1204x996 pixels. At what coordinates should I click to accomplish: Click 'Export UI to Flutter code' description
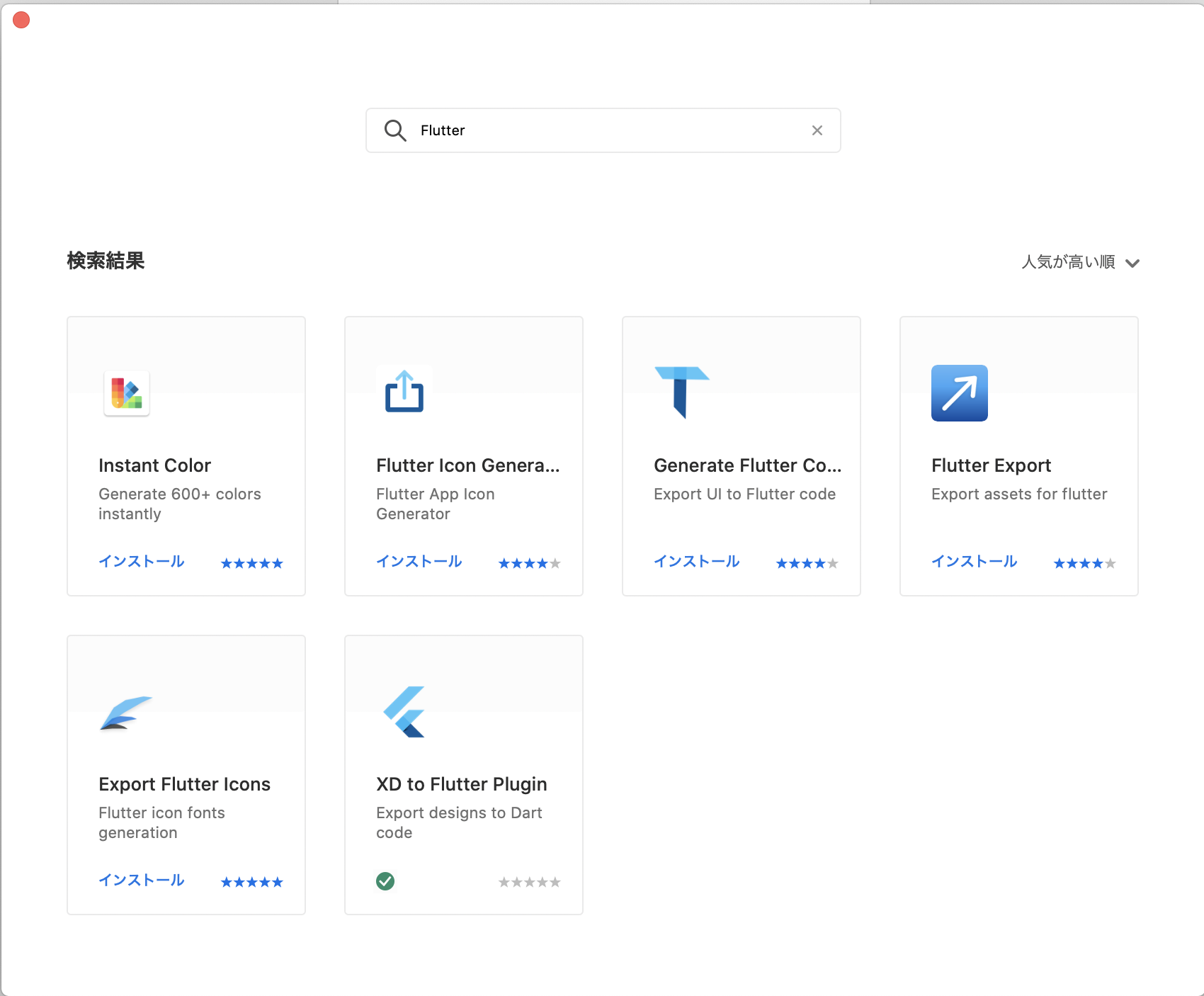tap(745, 494)
